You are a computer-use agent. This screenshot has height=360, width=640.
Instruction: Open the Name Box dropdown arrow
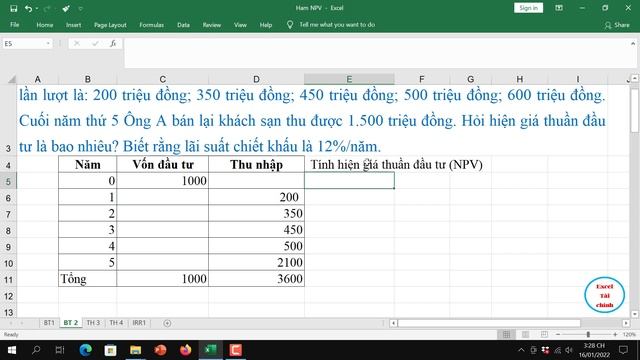point(48,43)
